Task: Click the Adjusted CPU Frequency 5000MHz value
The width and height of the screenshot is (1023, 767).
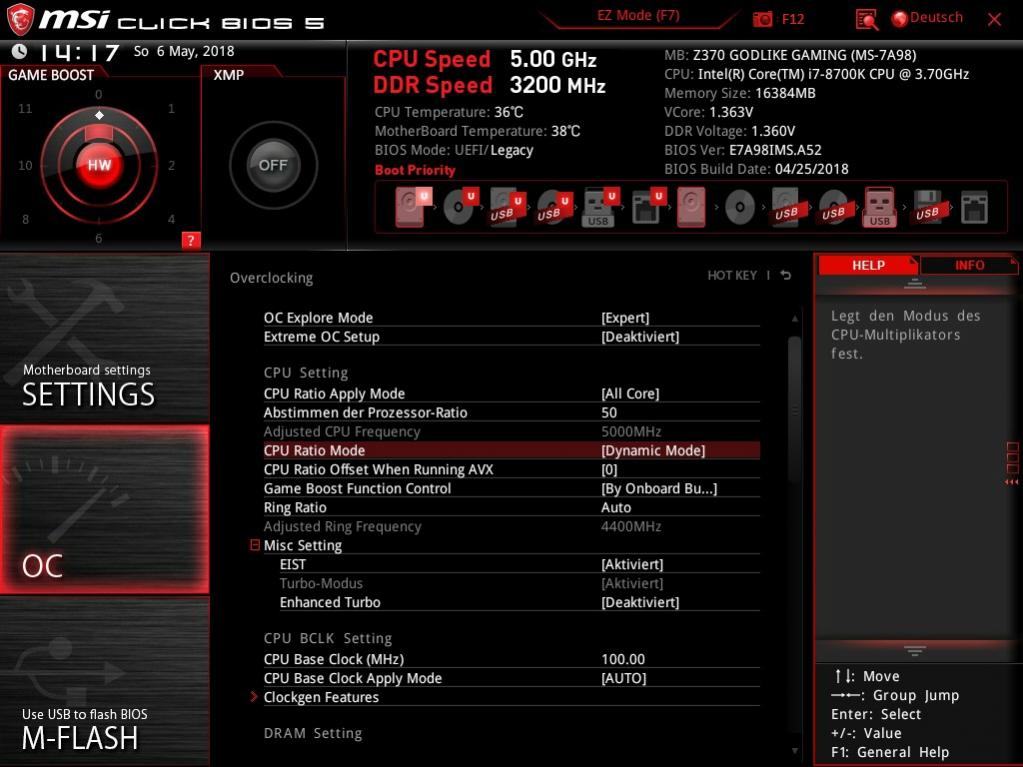Action: [631, 431]
